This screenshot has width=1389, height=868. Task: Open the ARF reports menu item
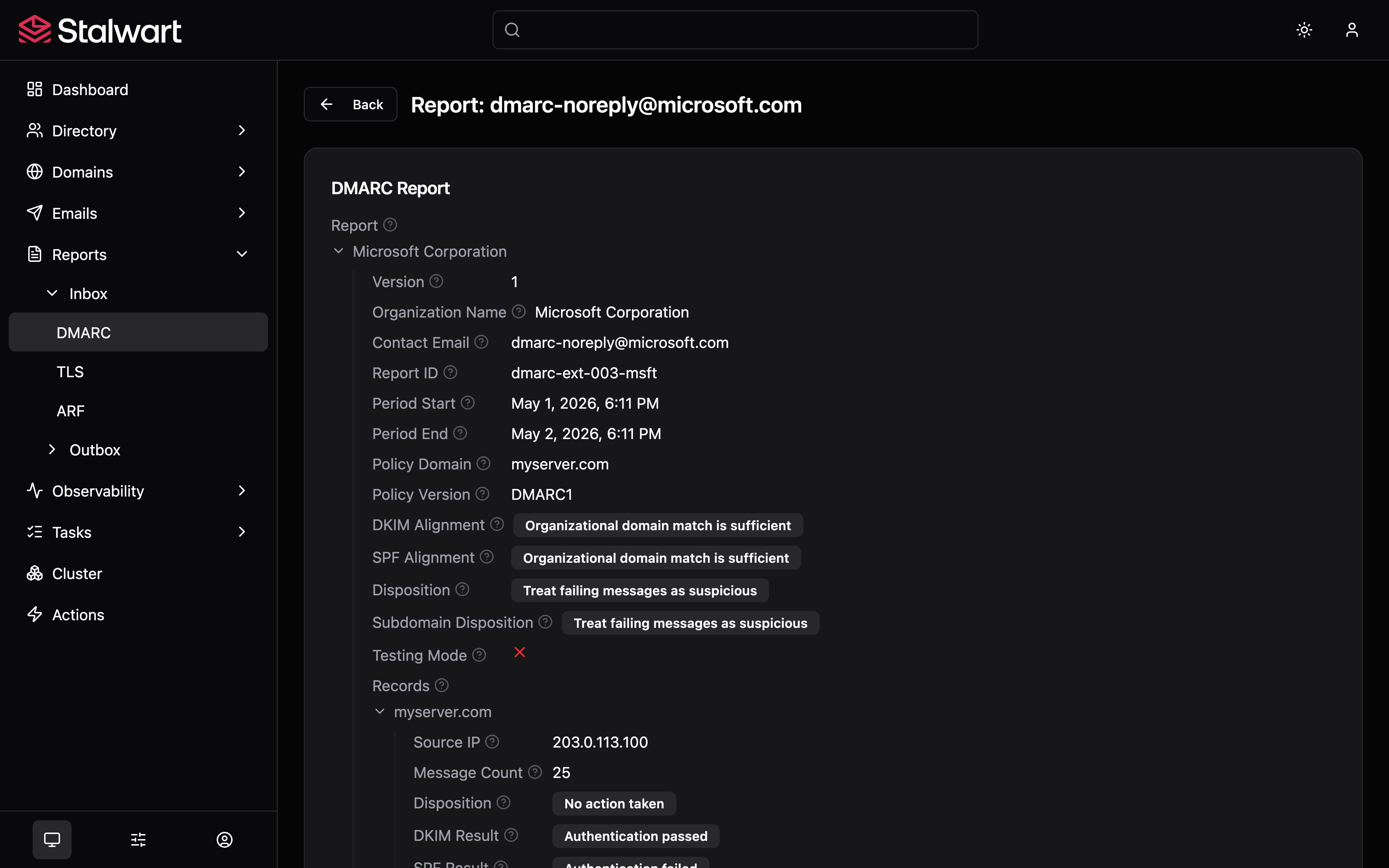click(x=138, y=410)
